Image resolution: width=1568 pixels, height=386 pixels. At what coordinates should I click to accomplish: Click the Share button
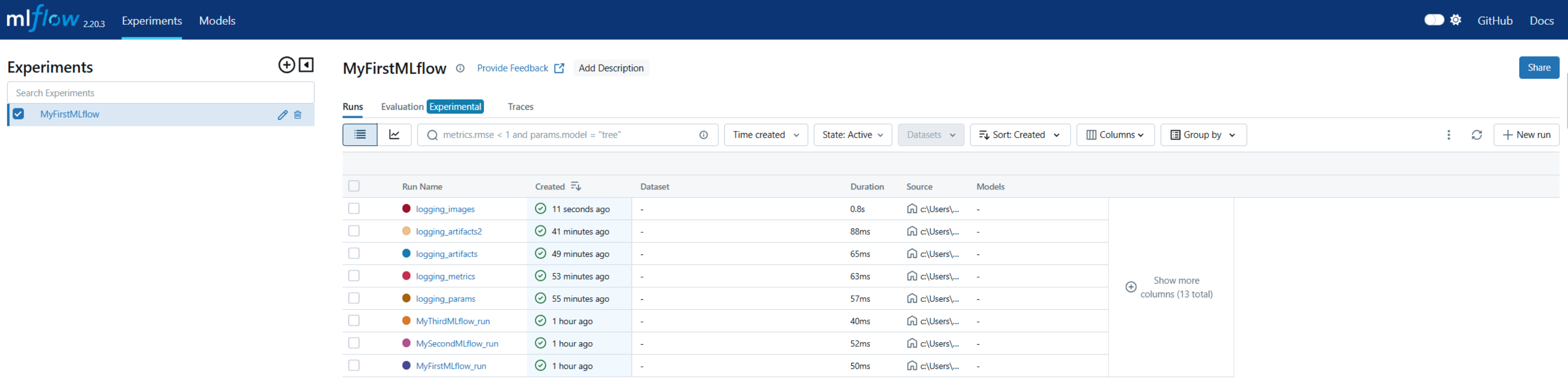[x=1539, y=68]
